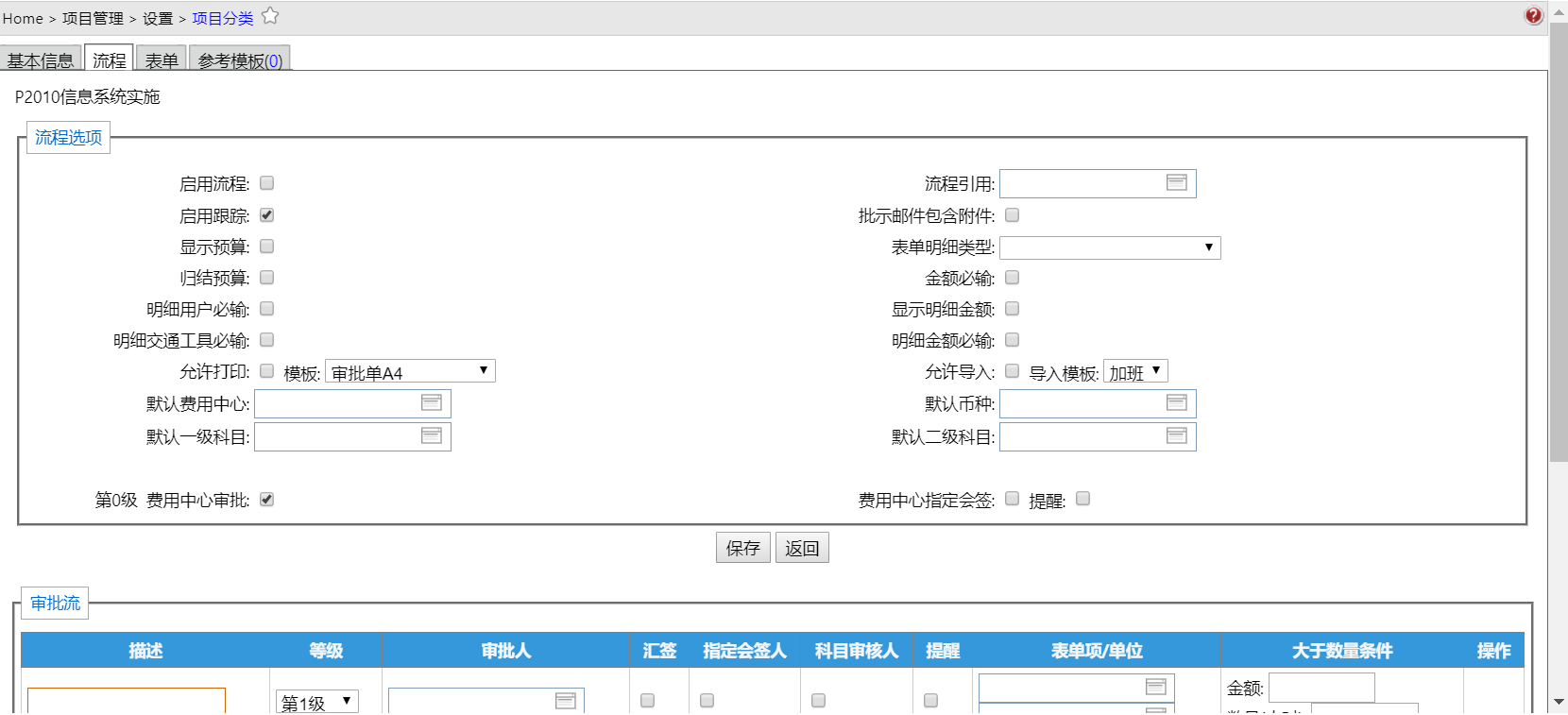This screenshot has height=715, width=1568.
Task: Click the scrollbar down arrow
Action: click(x=1559, y=702)
